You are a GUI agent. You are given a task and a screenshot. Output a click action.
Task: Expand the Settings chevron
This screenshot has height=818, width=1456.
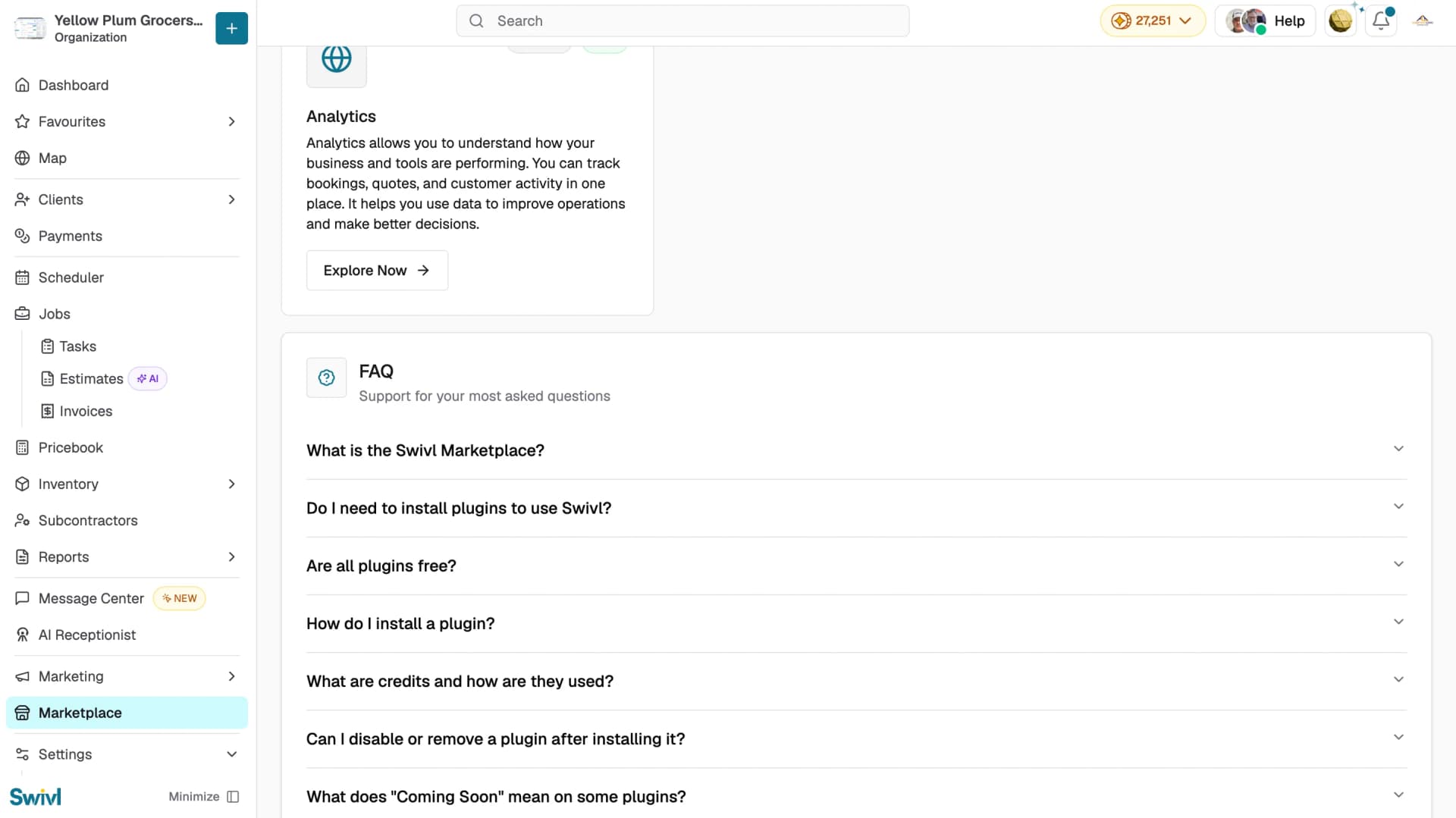(x=232, y=754)
